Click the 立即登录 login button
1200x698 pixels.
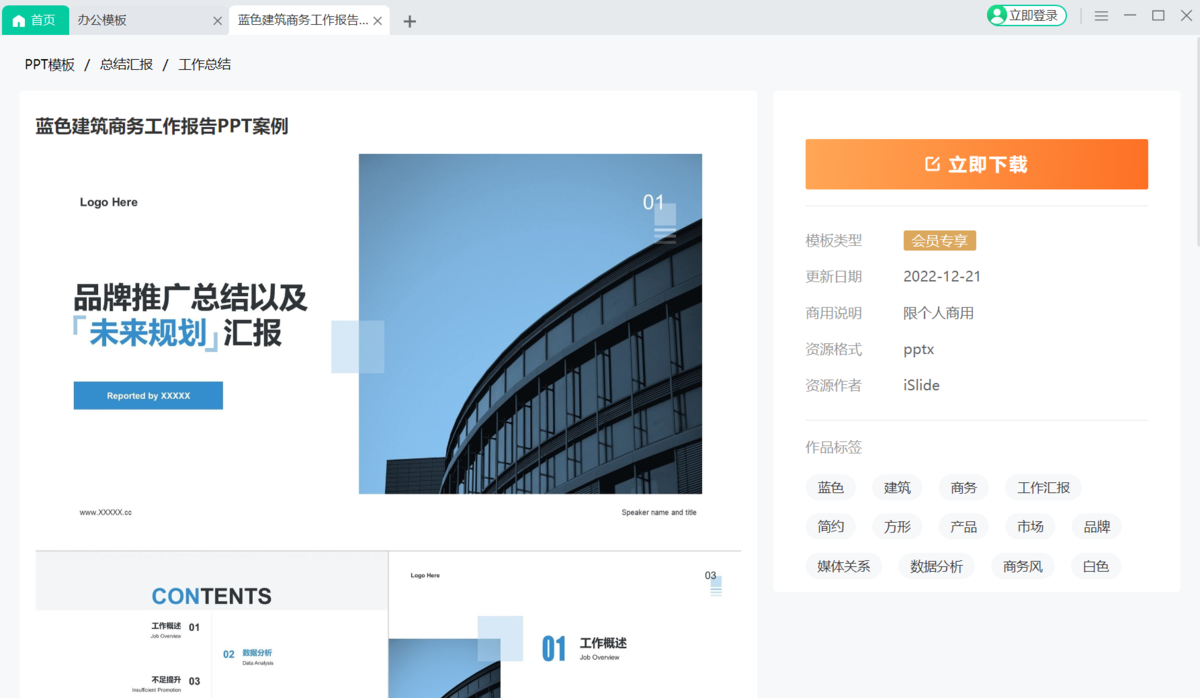pos(1027,15)
